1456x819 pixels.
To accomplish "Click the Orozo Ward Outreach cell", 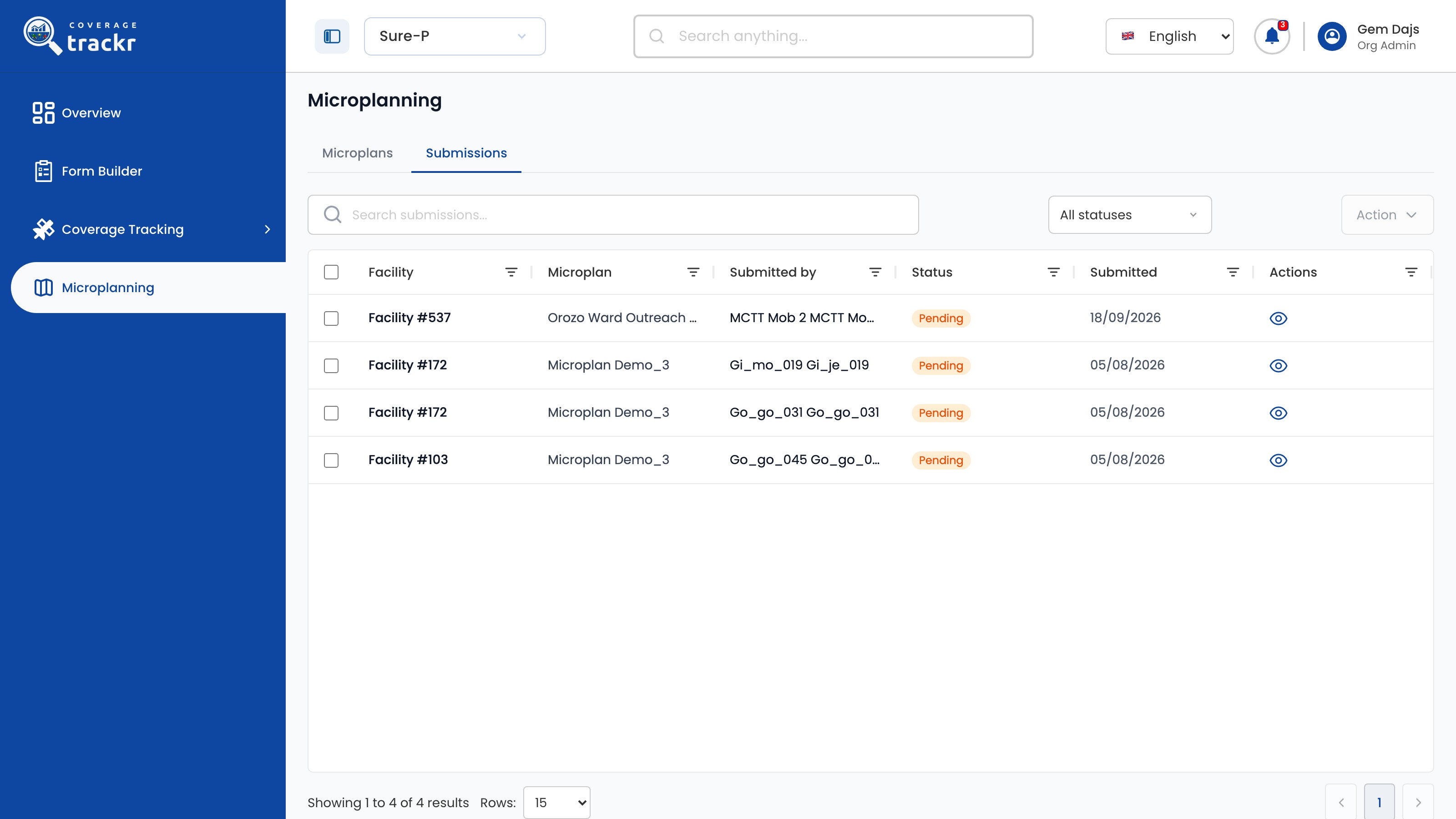I will tap(622, 318).
